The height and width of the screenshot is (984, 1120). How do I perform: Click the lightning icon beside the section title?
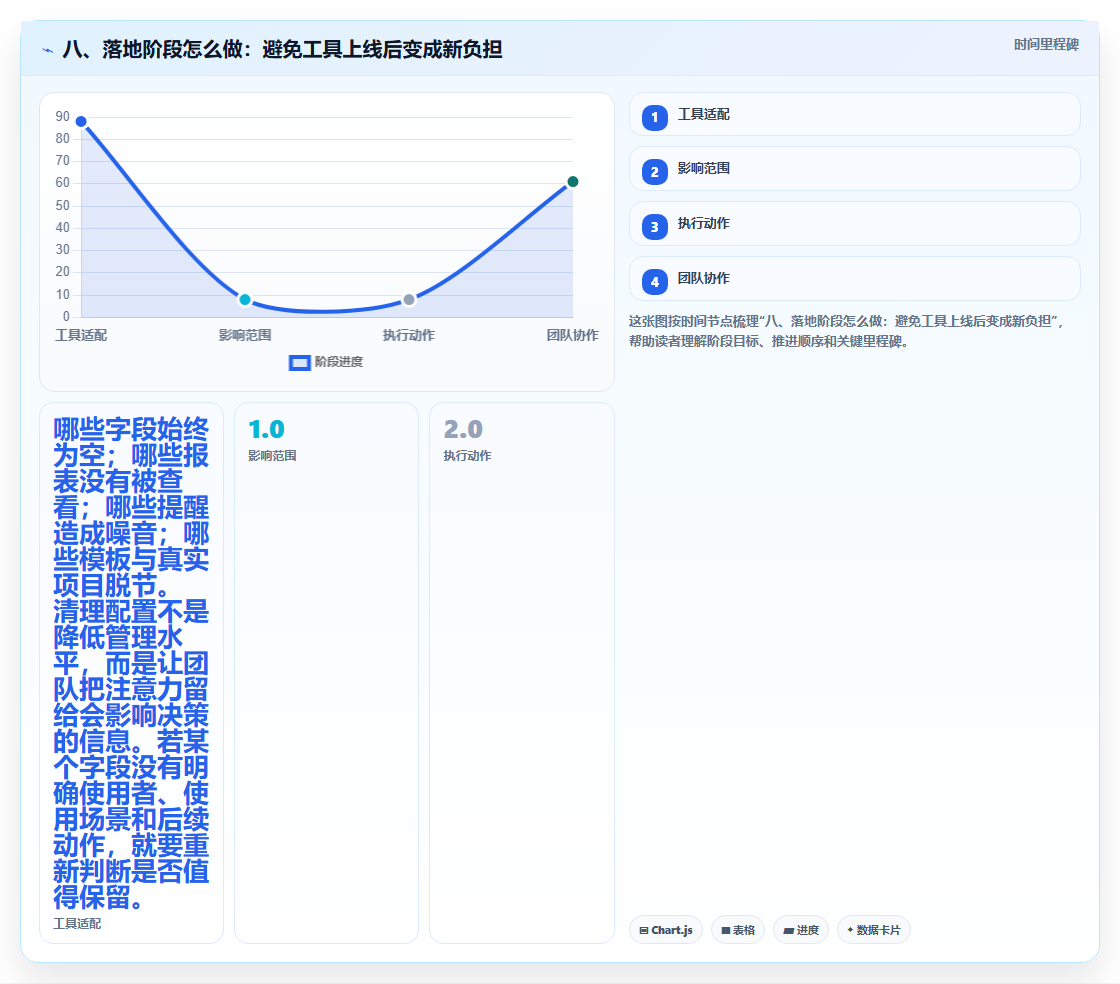[47, 50]
